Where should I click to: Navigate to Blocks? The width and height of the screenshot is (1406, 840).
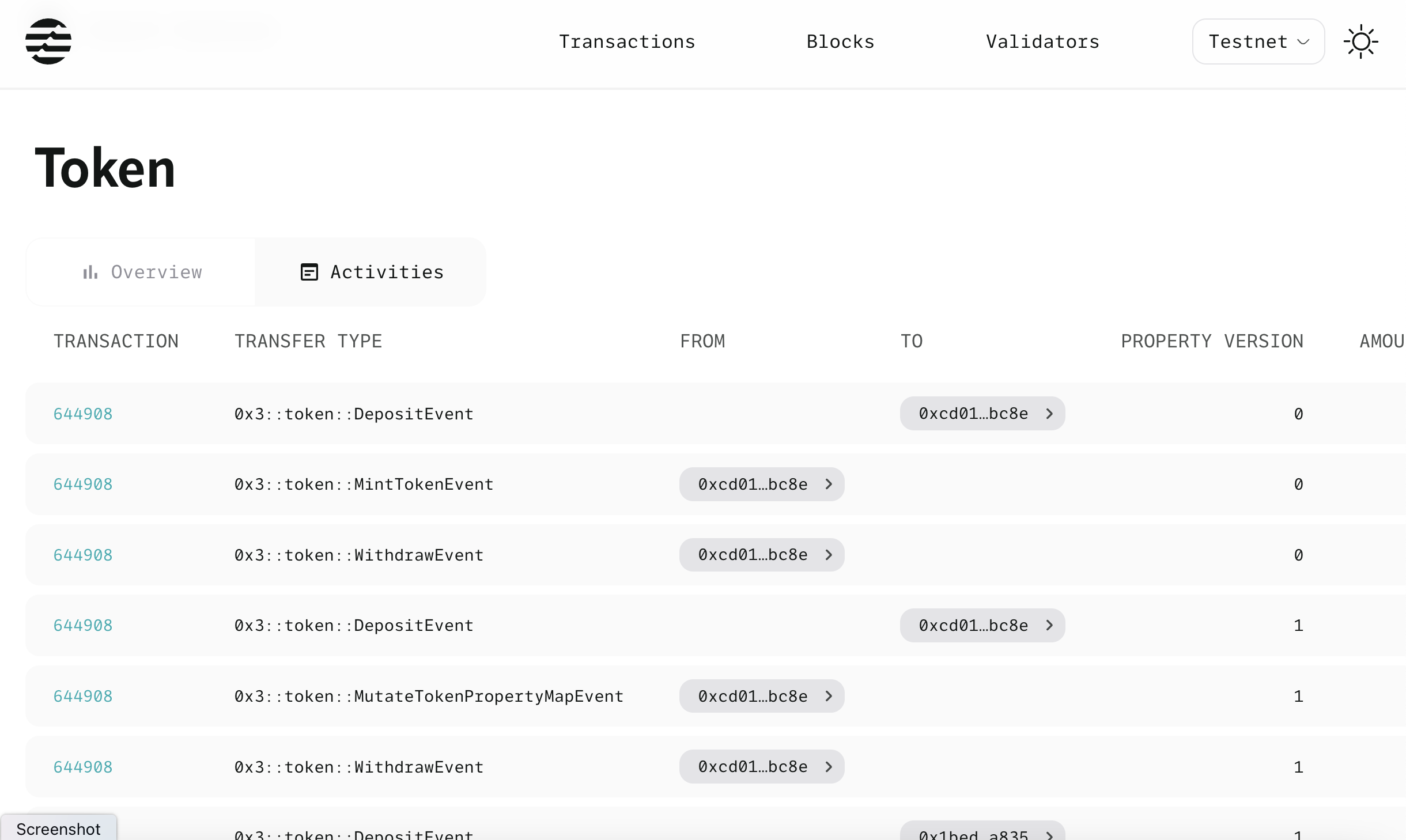click(x=840, y=41)
